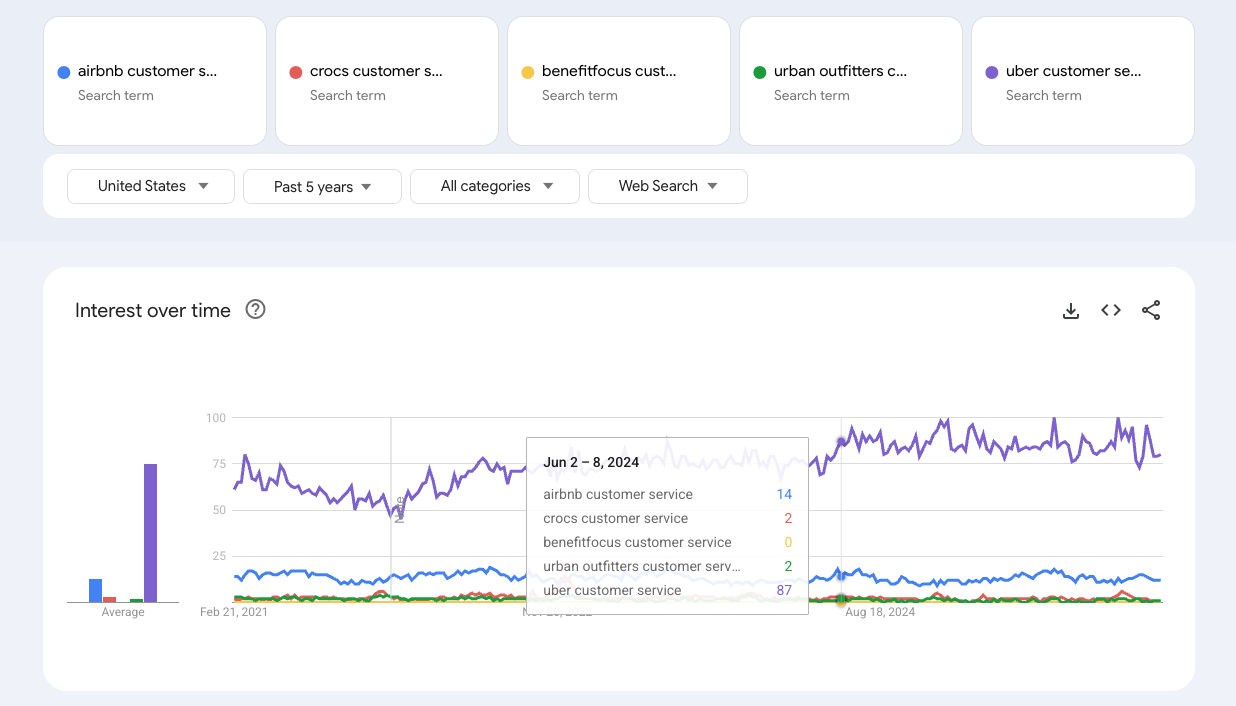The height and width of the screenshot is (706, 1236).
Task: Open the All categories dropdown
Action: (495, 187)
